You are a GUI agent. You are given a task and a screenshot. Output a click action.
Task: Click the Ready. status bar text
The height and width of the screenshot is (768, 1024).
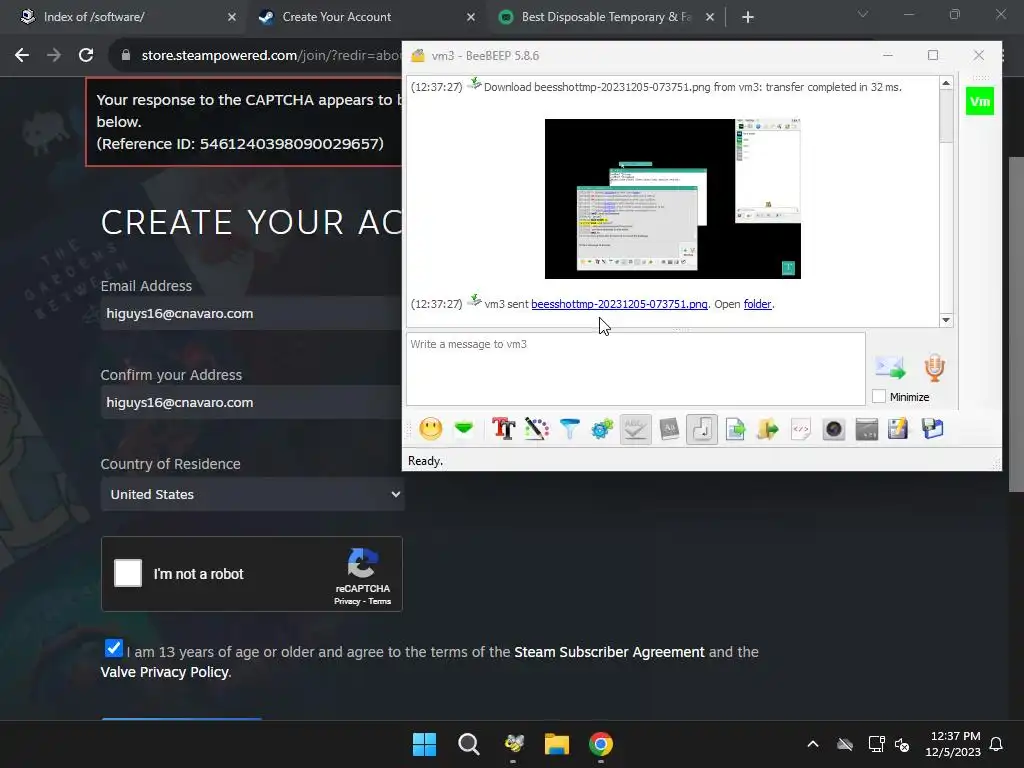point(425,460)
